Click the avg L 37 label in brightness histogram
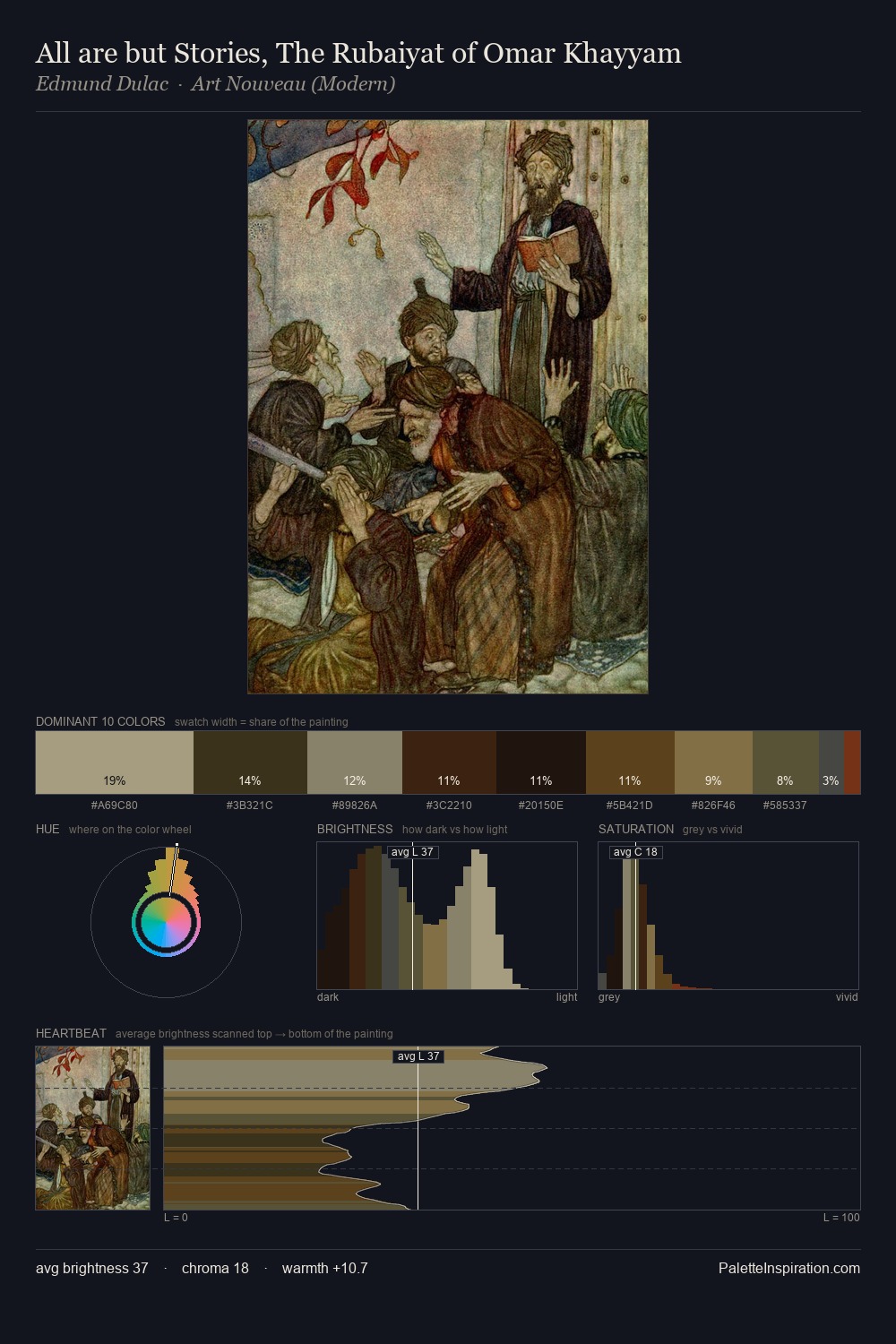Viewport: 896px width, 1344px height. [413, 852]
